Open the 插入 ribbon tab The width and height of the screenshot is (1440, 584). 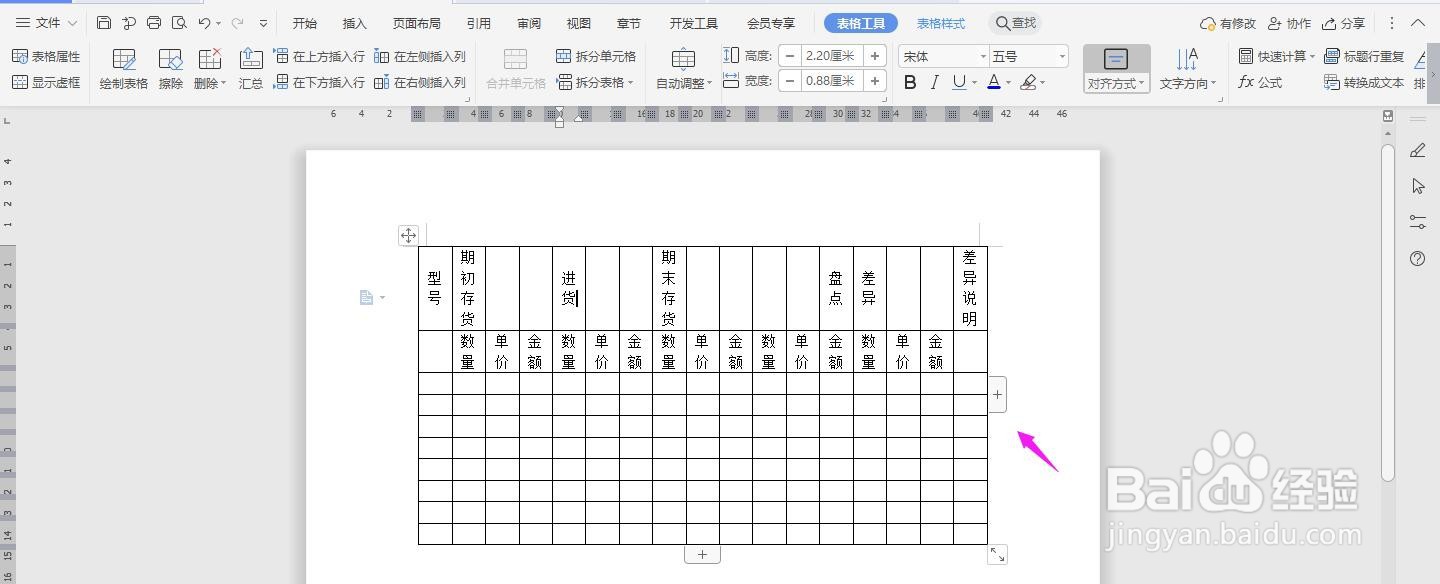pos(353,22)
